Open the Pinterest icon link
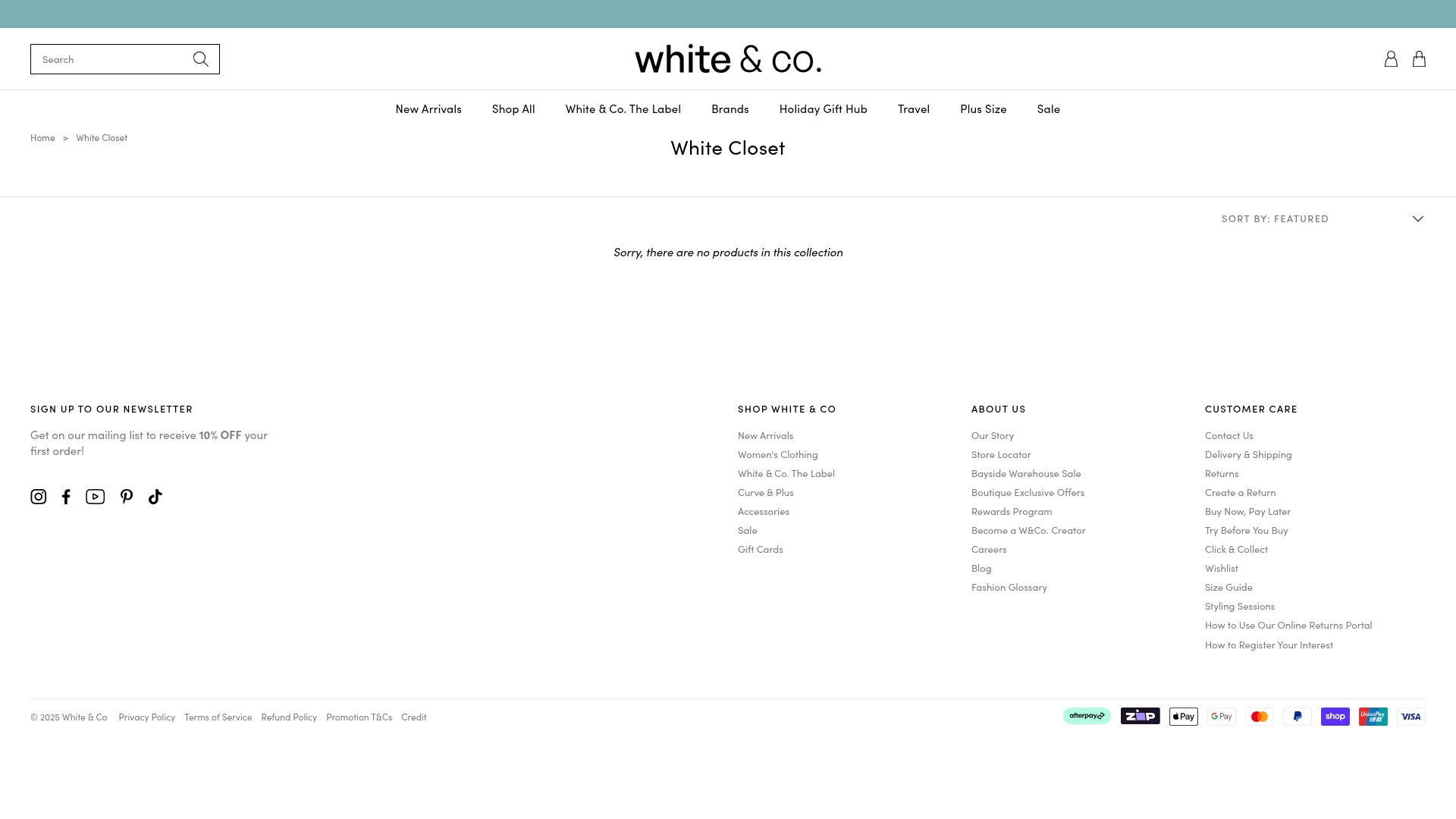Image resolution: width=1456 pixels, height=819 pixels. (x=127, y=497)
